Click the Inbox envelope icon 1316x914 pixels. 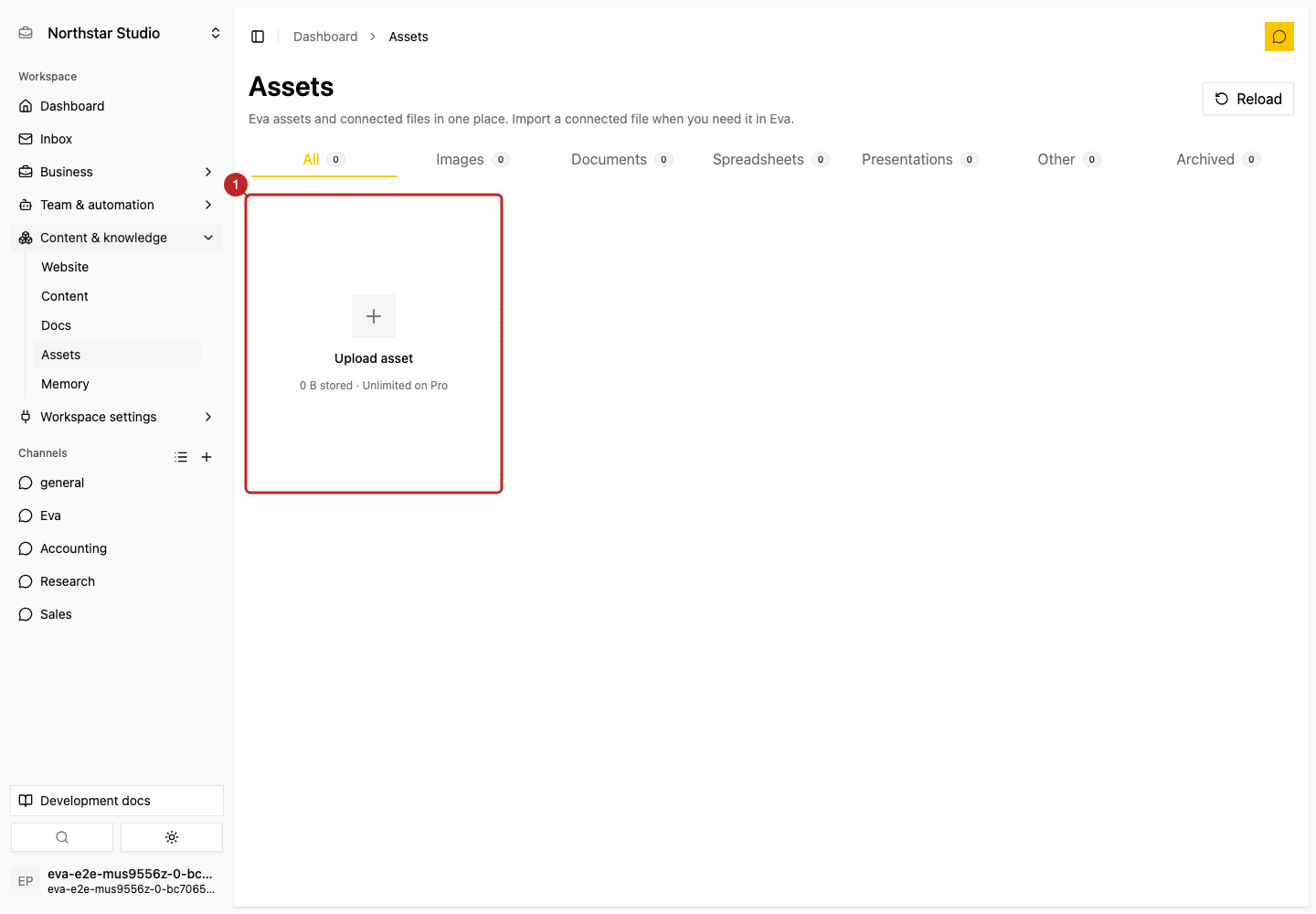point(26,139)
